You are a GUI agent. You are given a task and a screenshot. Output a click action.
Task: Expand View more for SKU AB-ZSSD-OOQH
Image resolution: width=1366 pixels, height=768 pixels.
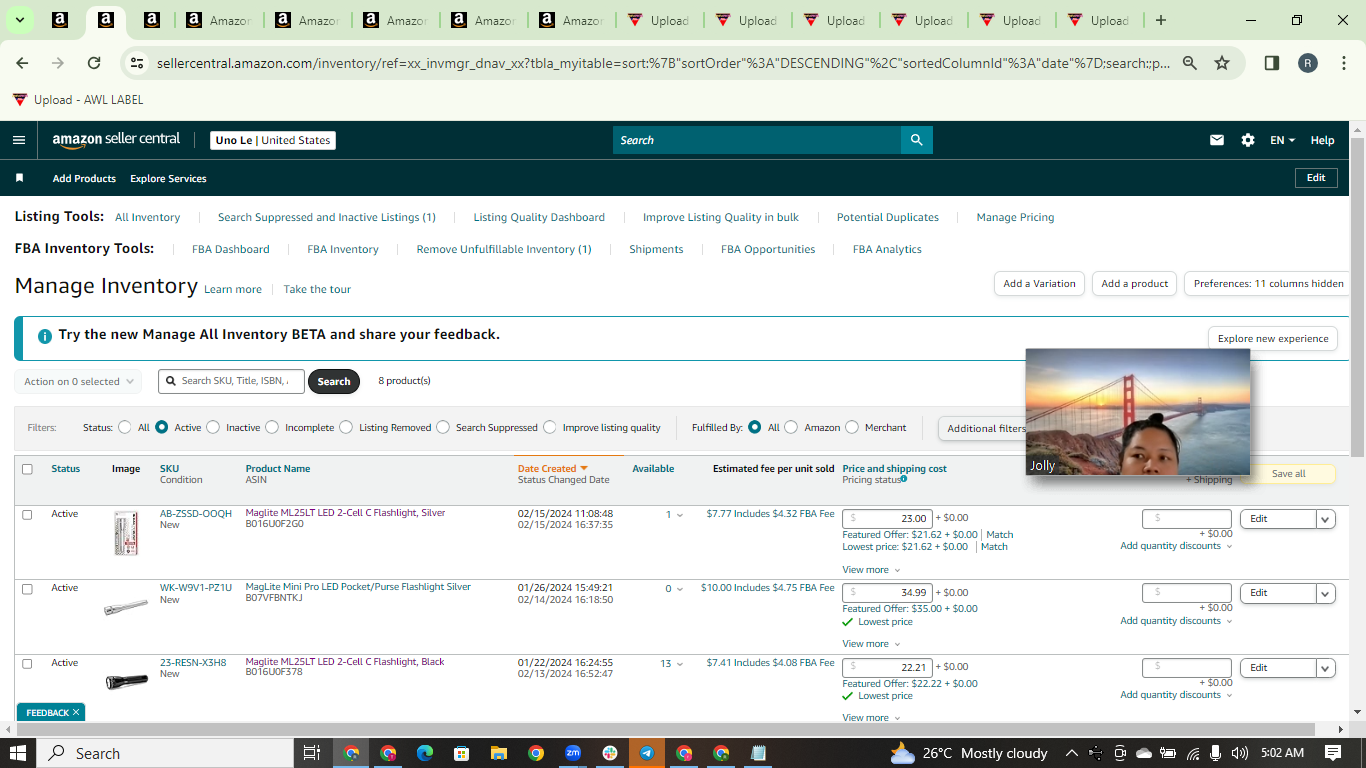(x=871, y=570)
